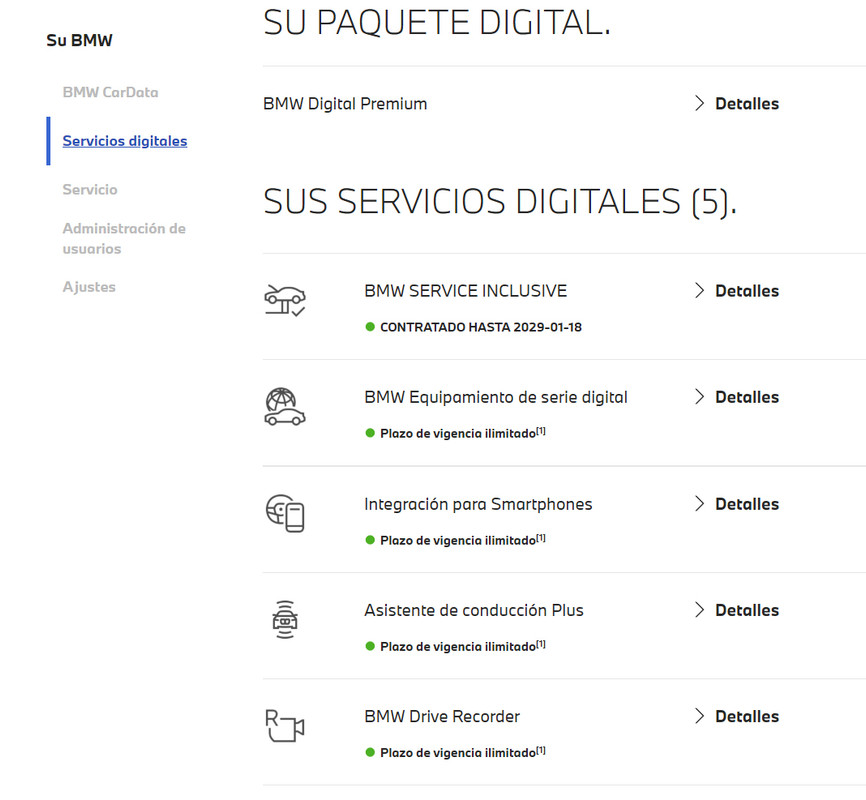Click the CONTRATADO HASTA 2029-01-18 status text
The height and width of the screenshot is (800, 866).
481,327
